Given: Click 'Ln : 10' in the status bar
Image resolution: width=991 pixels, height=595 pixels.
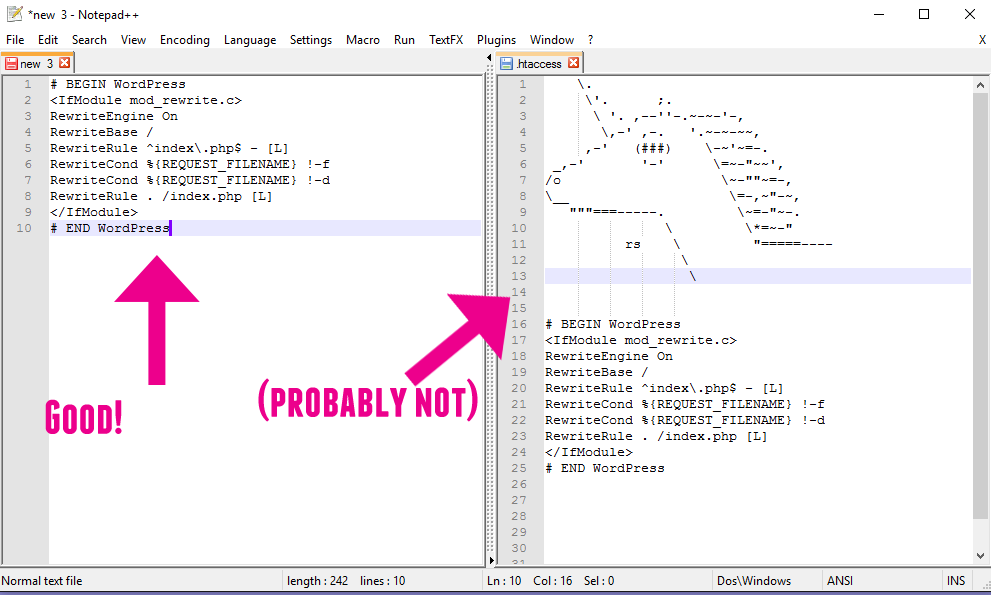Looking at the screenshot, I should [x=504, y=580].
